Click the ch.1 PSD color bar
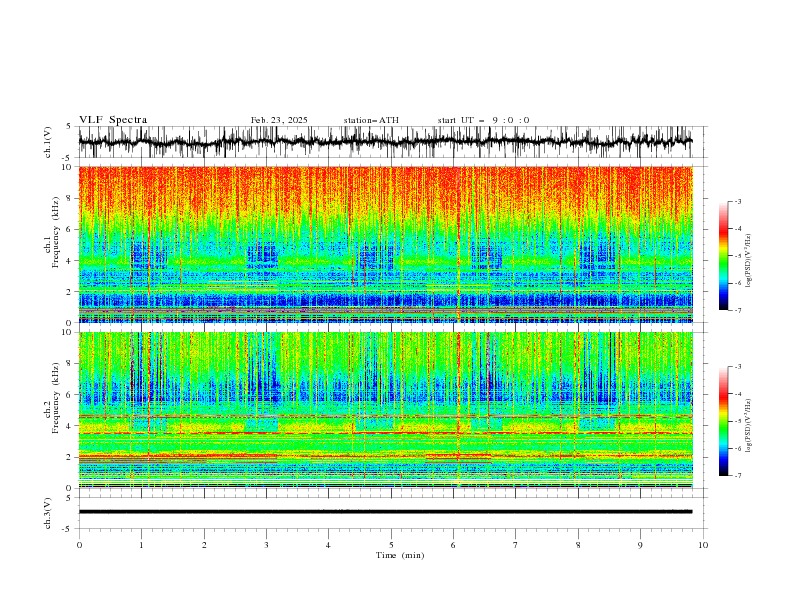The image size is (792, 612). pyautogui.click(x=723, y=256)
